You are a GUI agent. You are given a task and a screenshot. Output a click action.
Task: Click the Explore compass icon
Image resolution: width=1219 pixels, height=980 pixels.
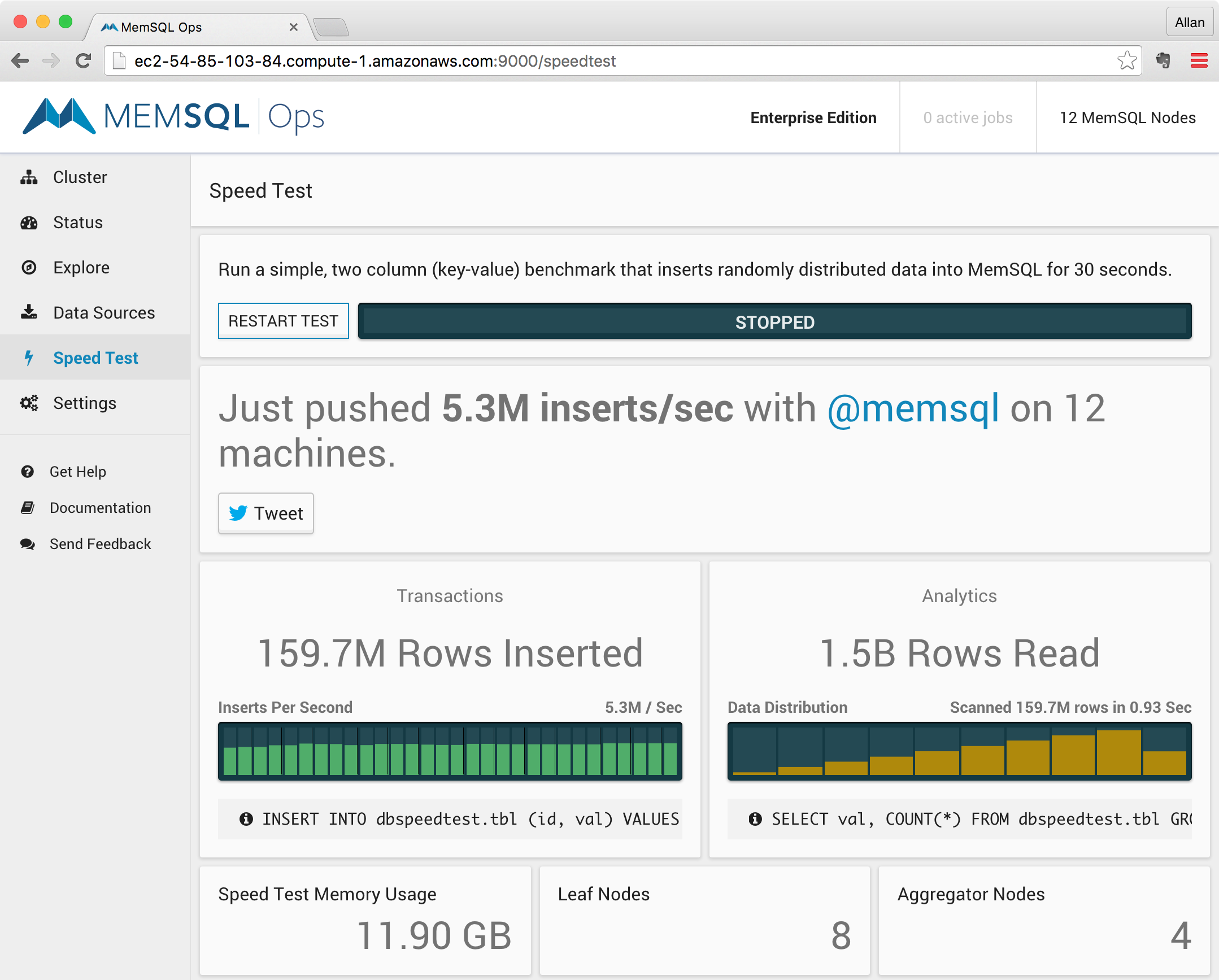coord(29,268)
